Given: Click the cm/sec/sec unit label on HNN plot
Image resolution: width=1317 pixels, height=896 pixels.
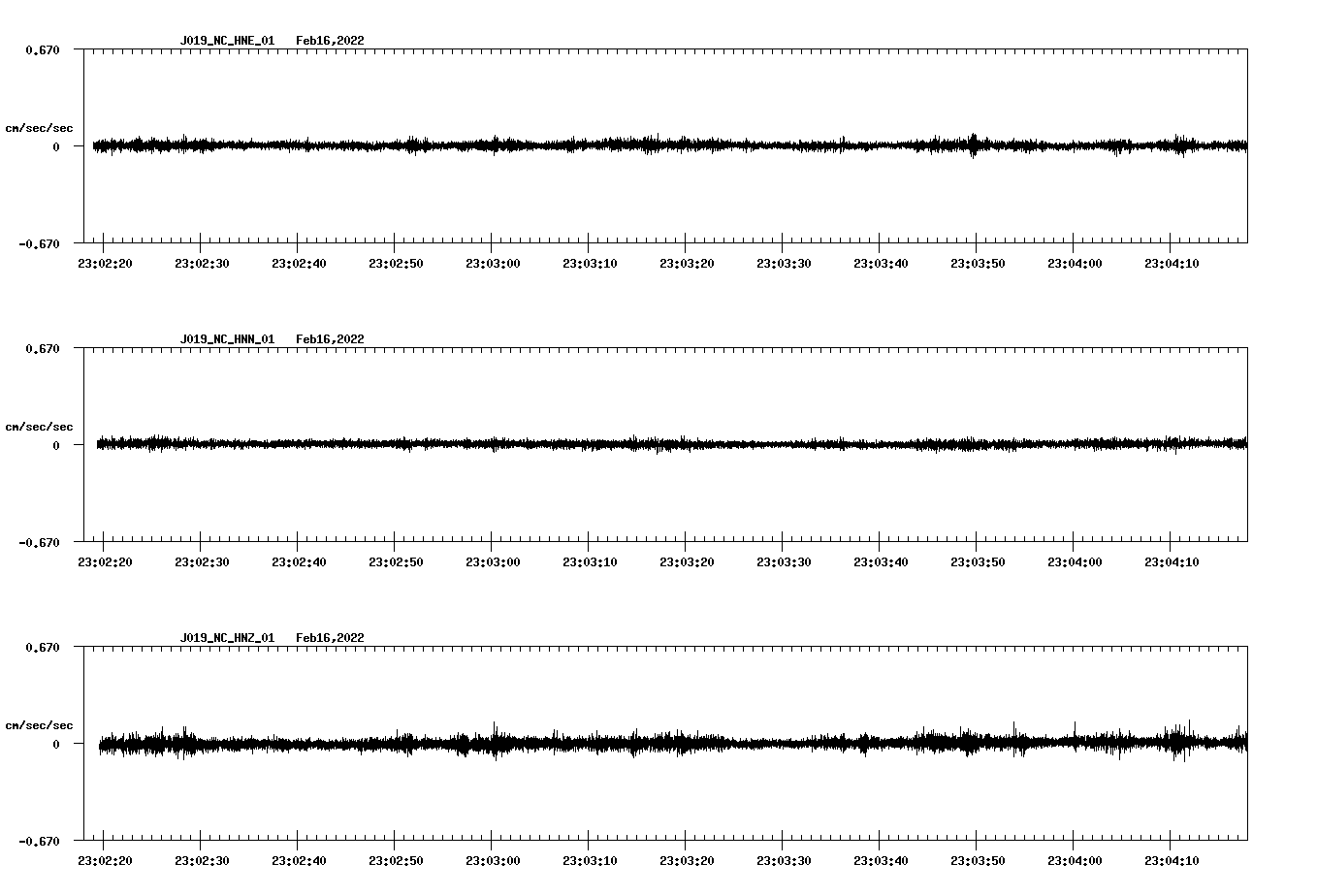Looking at the screenshot, I should coord(39,427).
